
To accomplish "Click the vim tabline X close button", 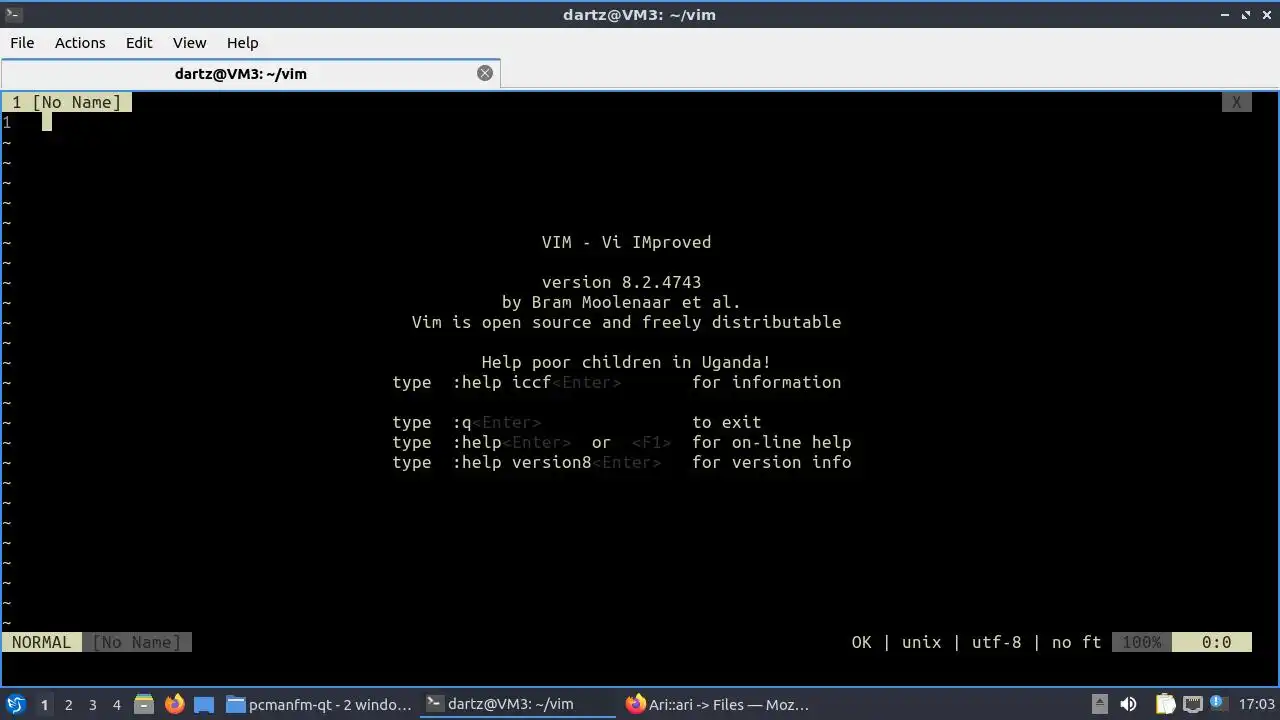I will click(x=1236, y=102).
